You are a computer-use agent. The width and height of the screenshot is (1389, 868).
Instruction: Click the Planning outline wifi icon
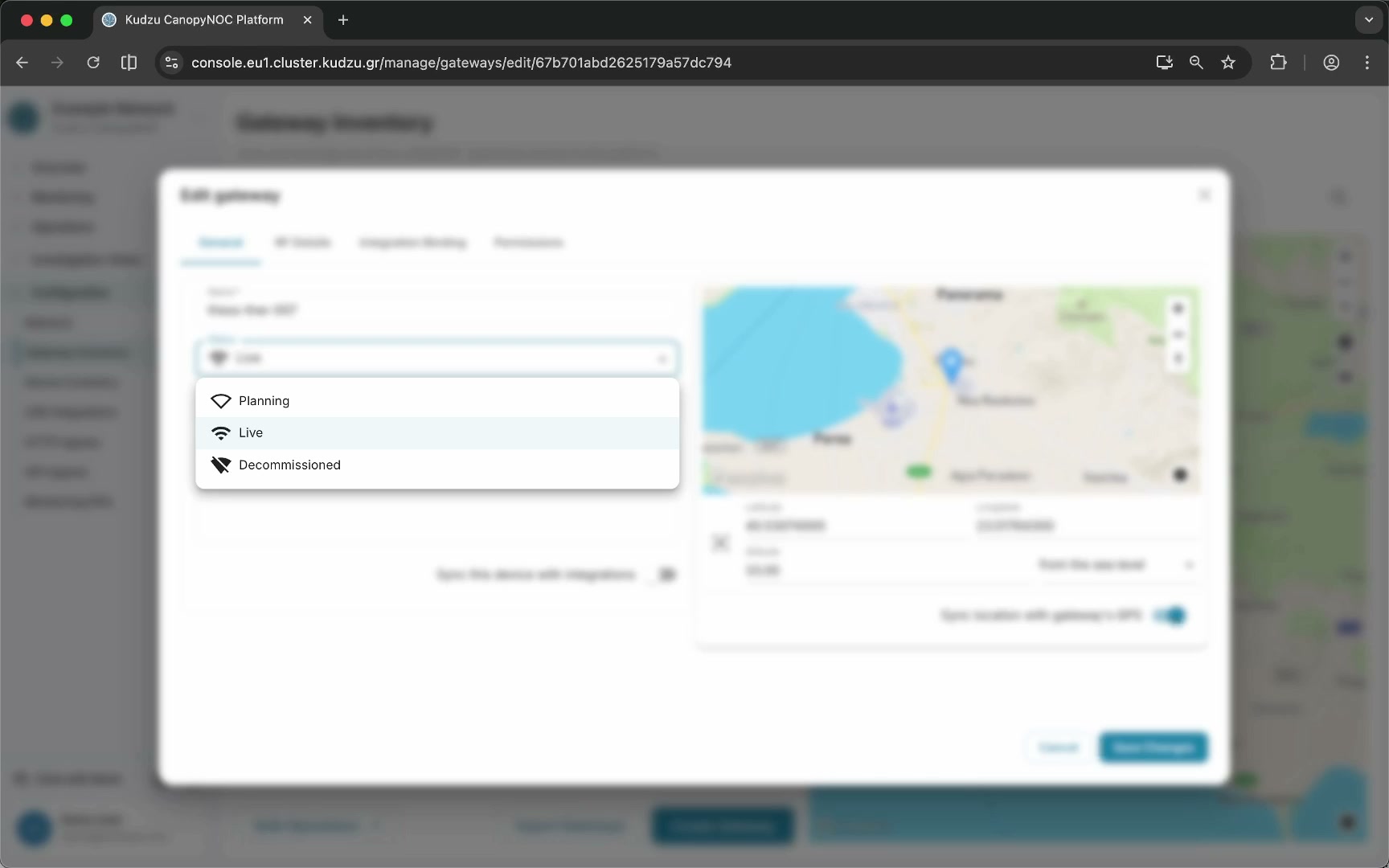221,401
